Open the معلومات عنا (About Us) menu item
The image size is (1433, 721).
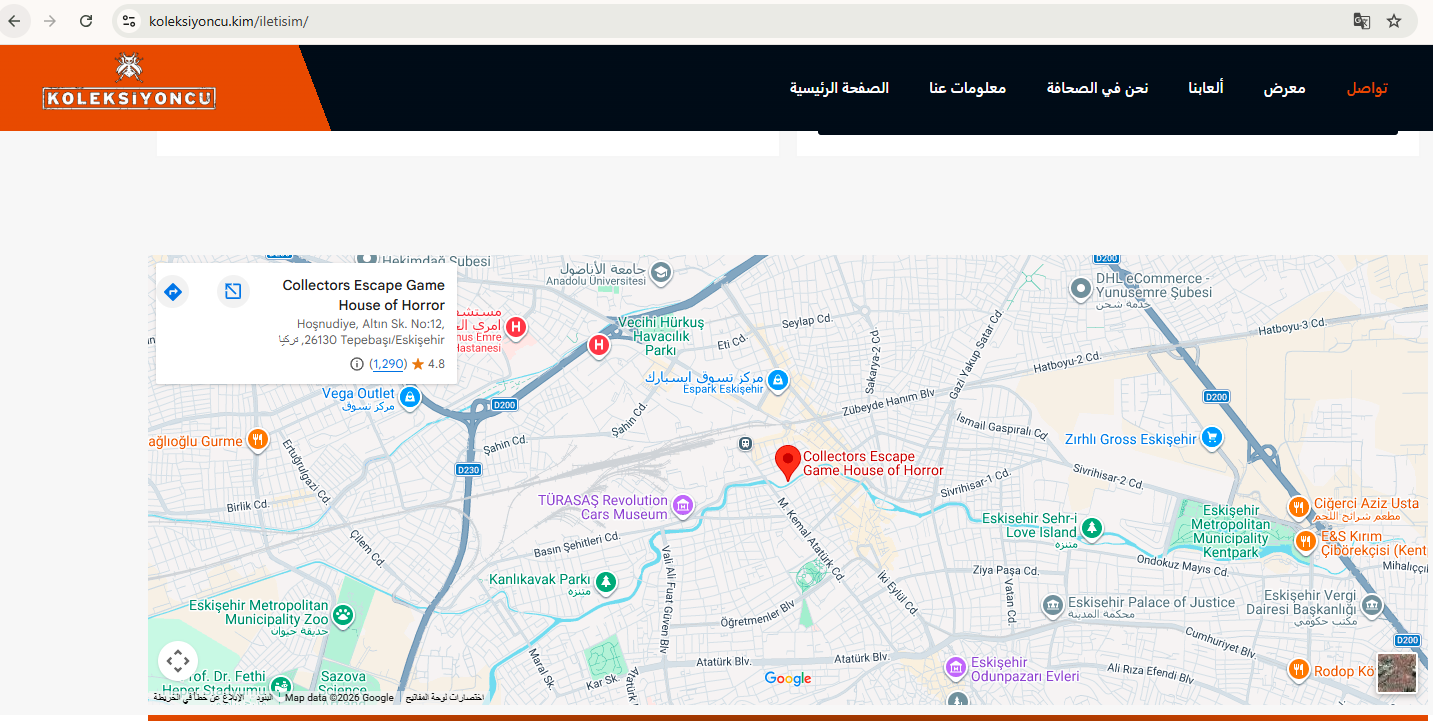point(967,88)
